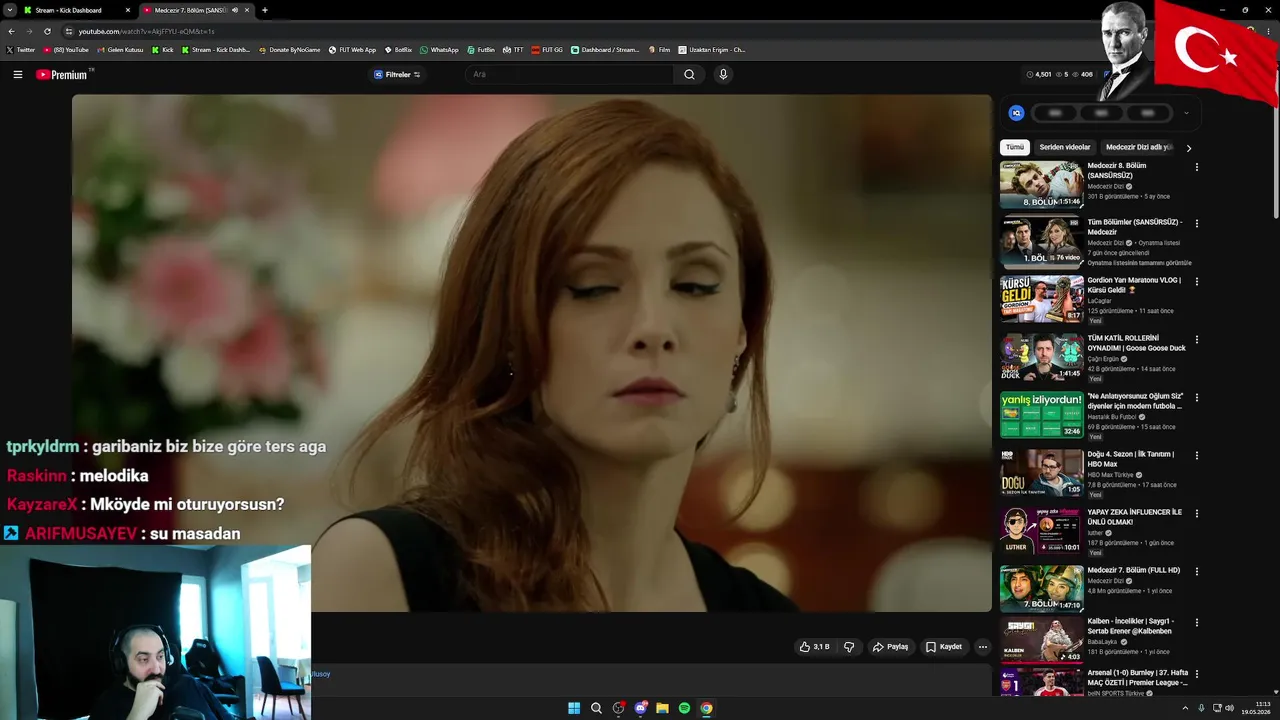The width and height of the screenshot is (1280, 720).
Task: Like the video with the thumbs-up
Action: click(x=814, y=647)
